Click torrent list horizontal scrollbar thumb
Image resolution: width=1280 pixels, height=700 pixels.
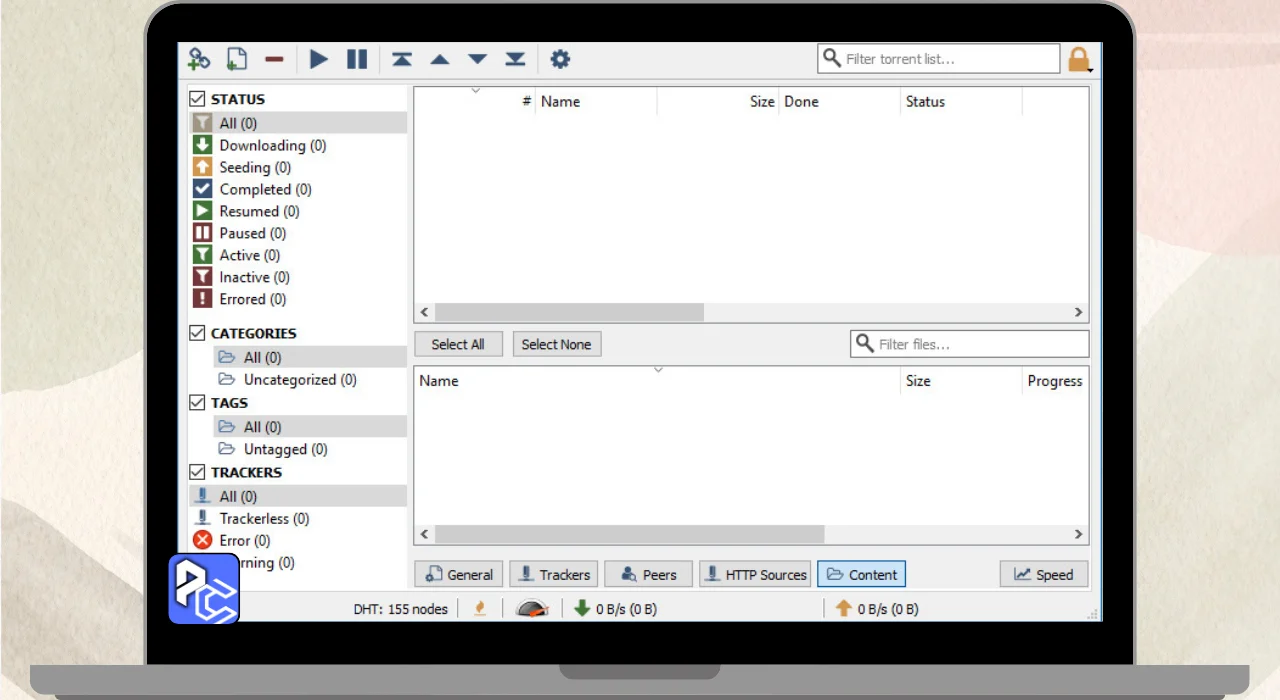(569, 312)
